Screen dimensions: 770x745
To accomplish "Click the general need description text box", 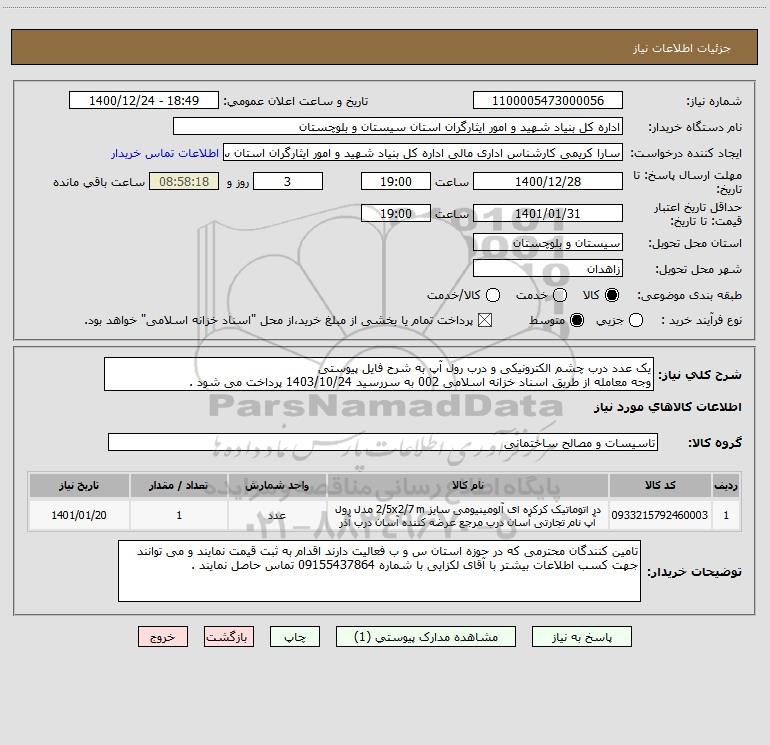I will (x=379, y=374).
